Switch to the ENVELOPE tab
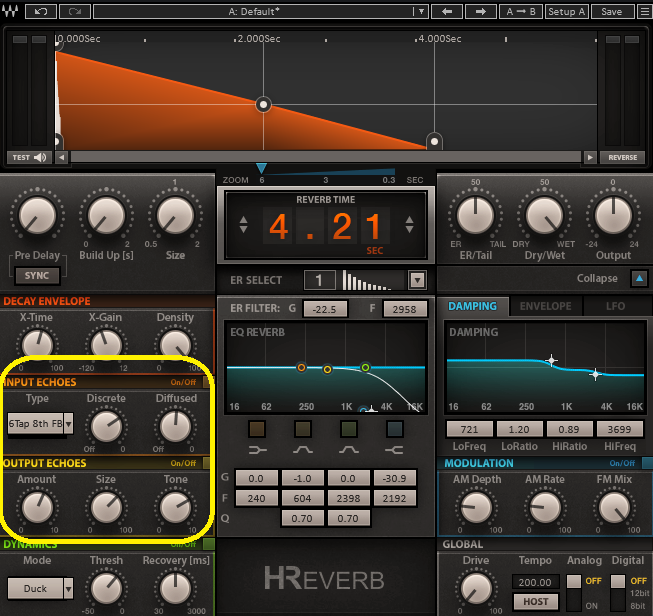This screenshot has height=616, width=653. point(545,306)
